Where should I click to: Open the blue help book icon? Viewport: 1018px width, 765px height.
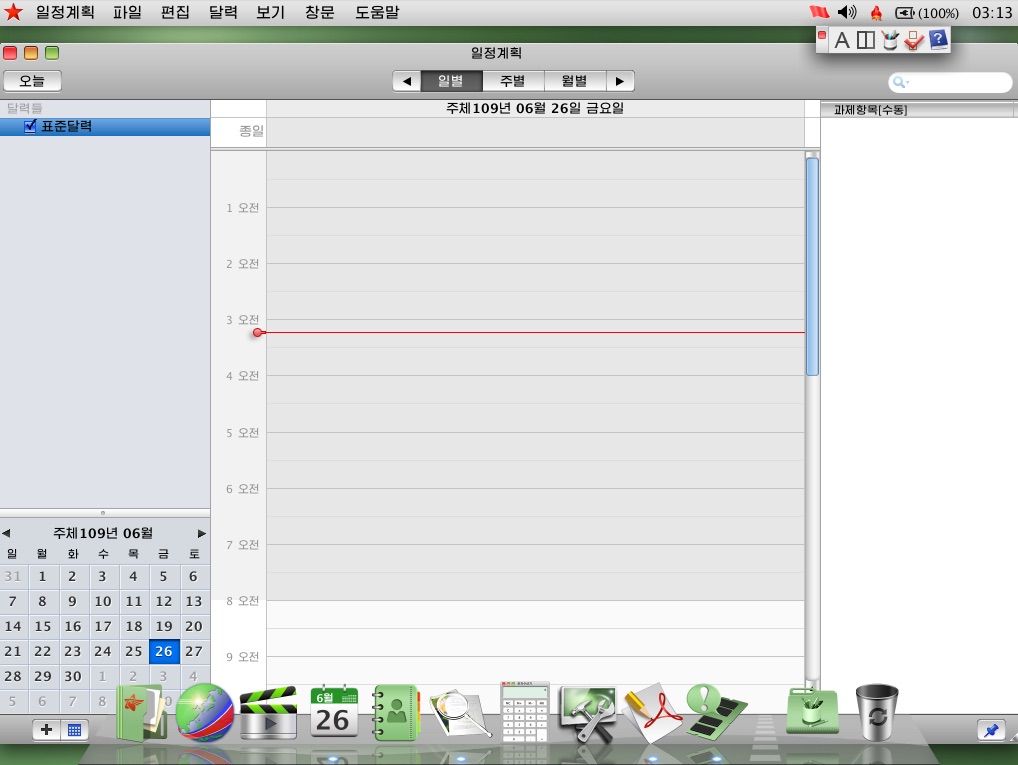(938, 40)
